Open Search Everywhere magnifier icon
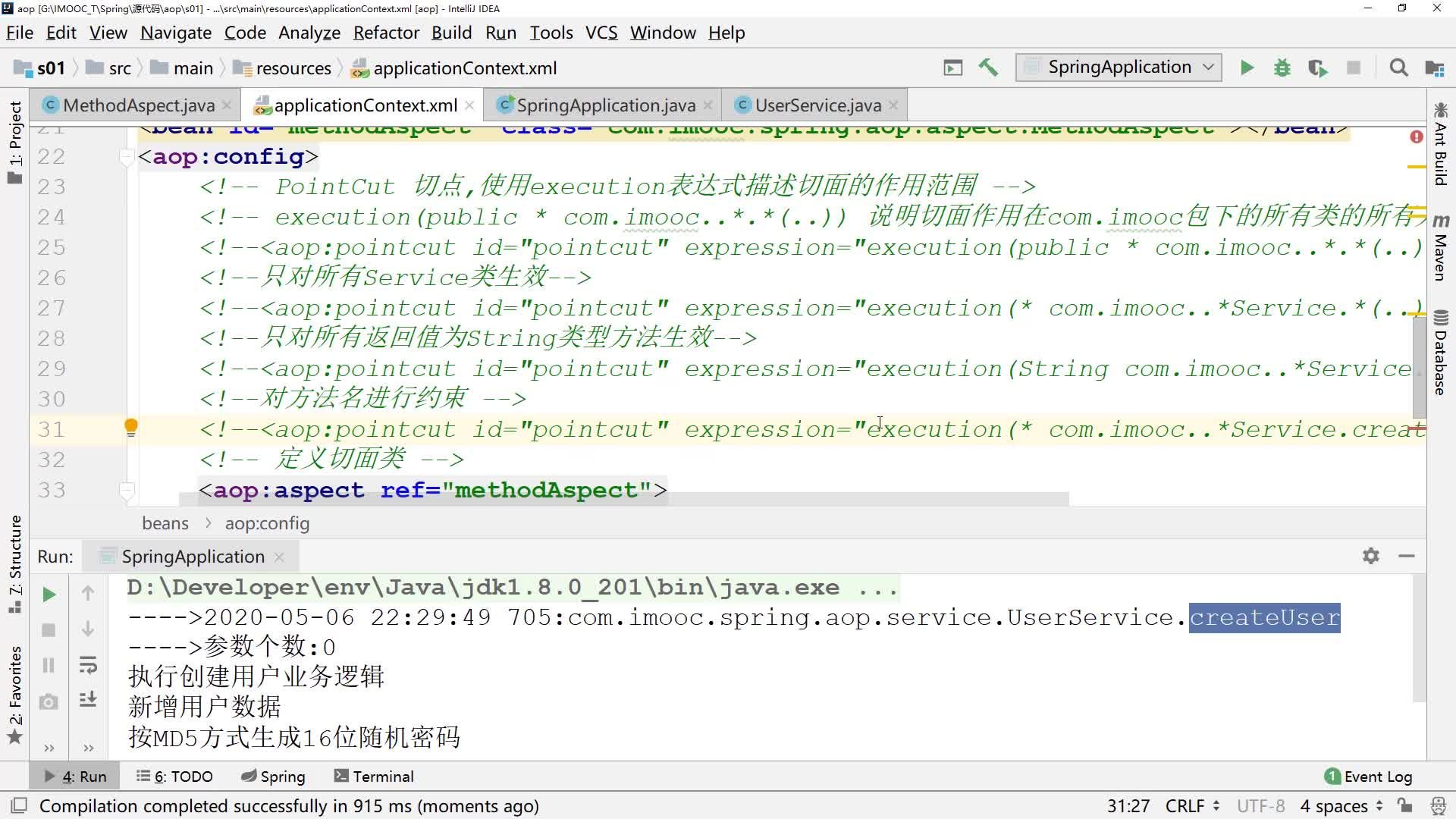Screen dimensions: 1456x819 tap(1399, 68)
